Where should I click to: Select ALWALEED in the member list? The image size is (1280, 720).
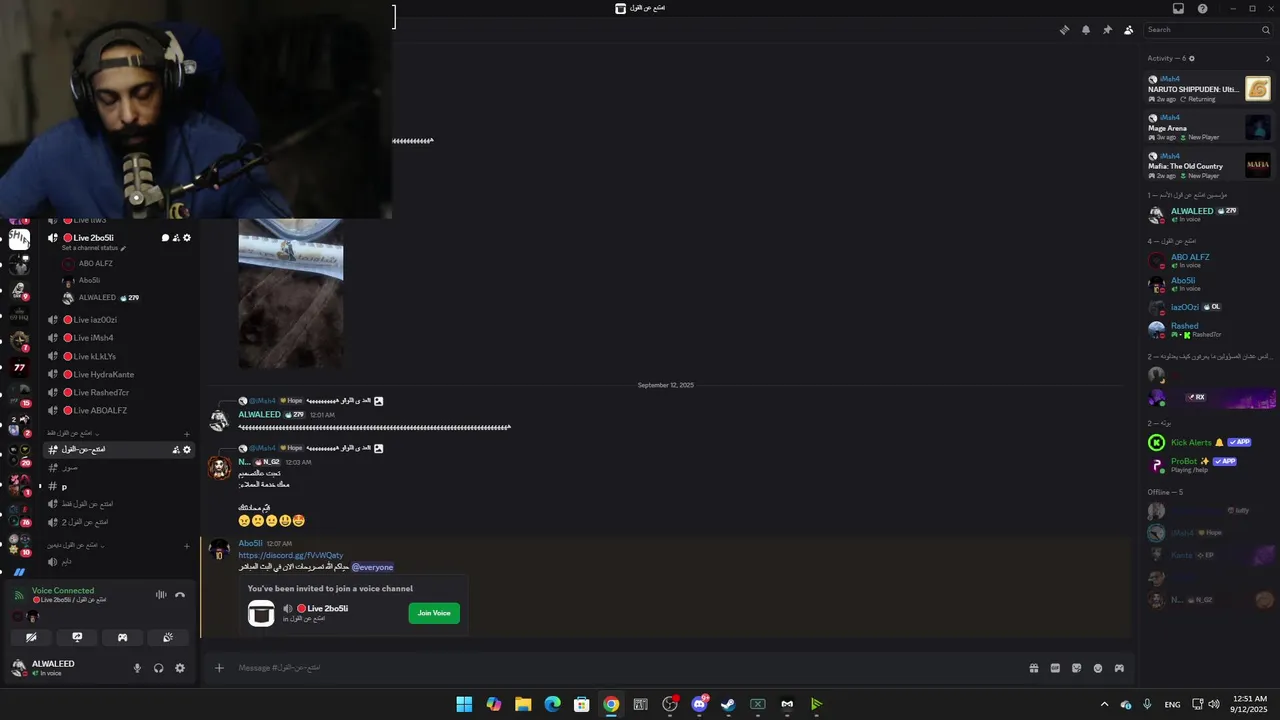[1209, 214]
